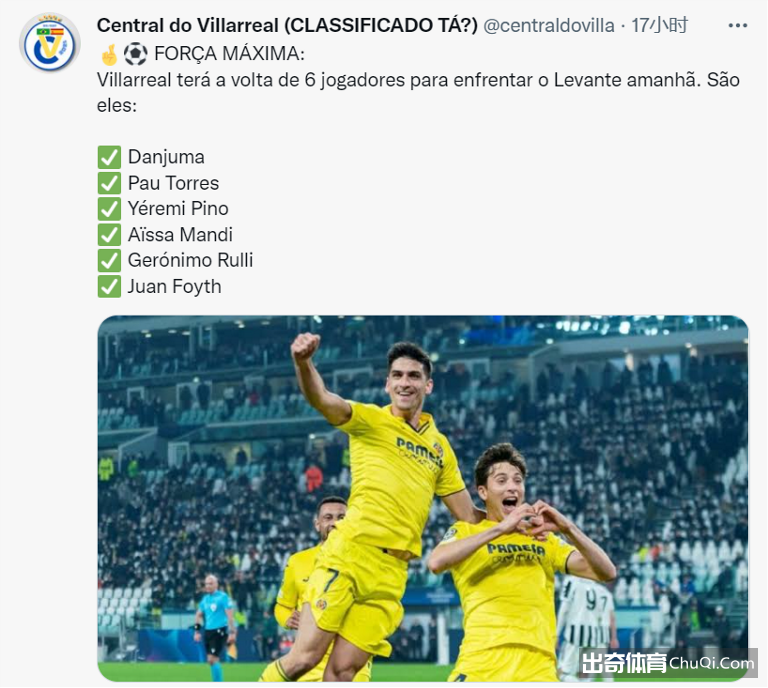Click the Danjuma name in the list
The height and width of the screenshot is (688, 768).
(166, 157)
